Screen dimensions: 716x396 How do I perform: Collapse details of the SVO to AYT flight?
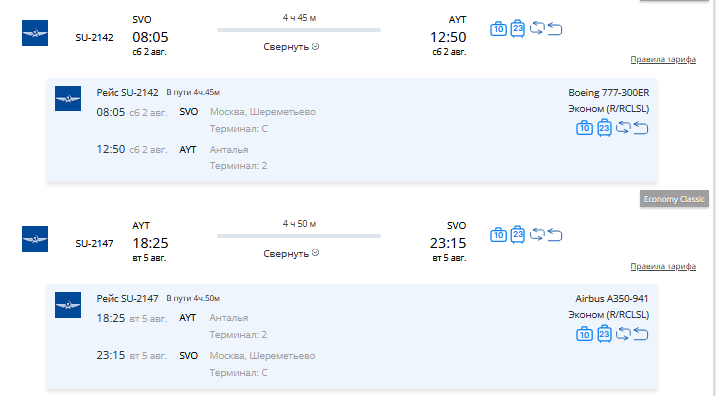coord(291,47)
